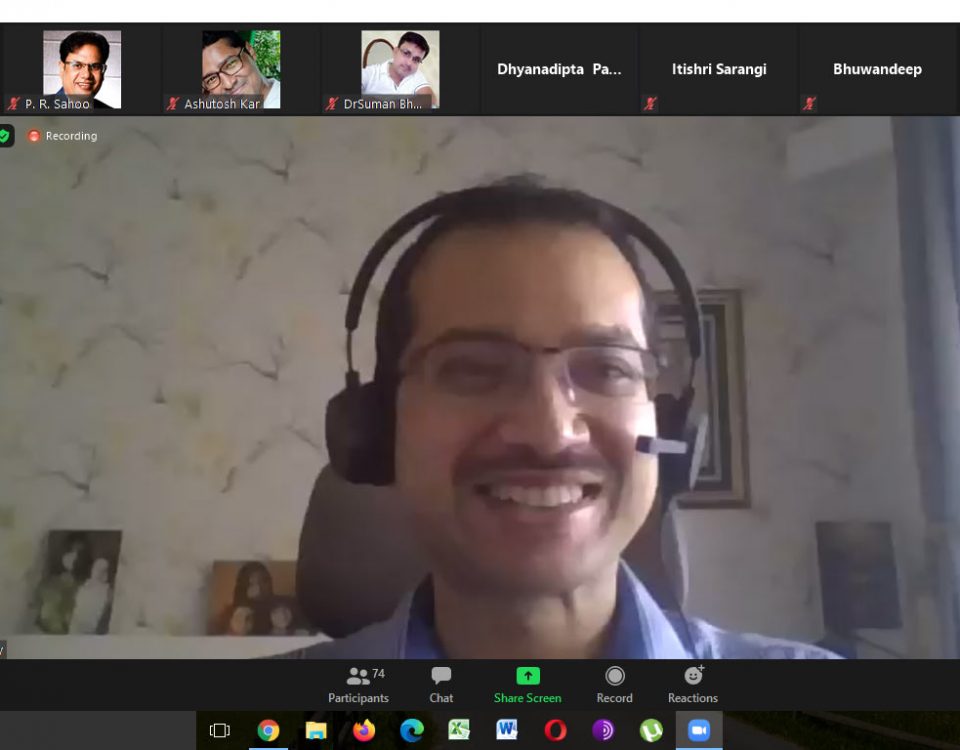Screen dimensions: 960x750
Task: Click the Itishri Sarangi participant tile
Action: 719,70
